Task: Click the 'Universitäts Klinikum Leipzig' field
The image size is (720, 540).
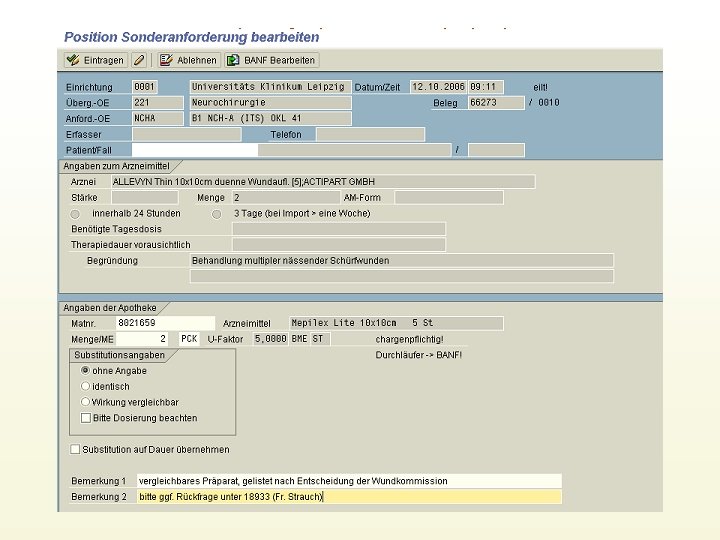Action: (x=270, y=87)
